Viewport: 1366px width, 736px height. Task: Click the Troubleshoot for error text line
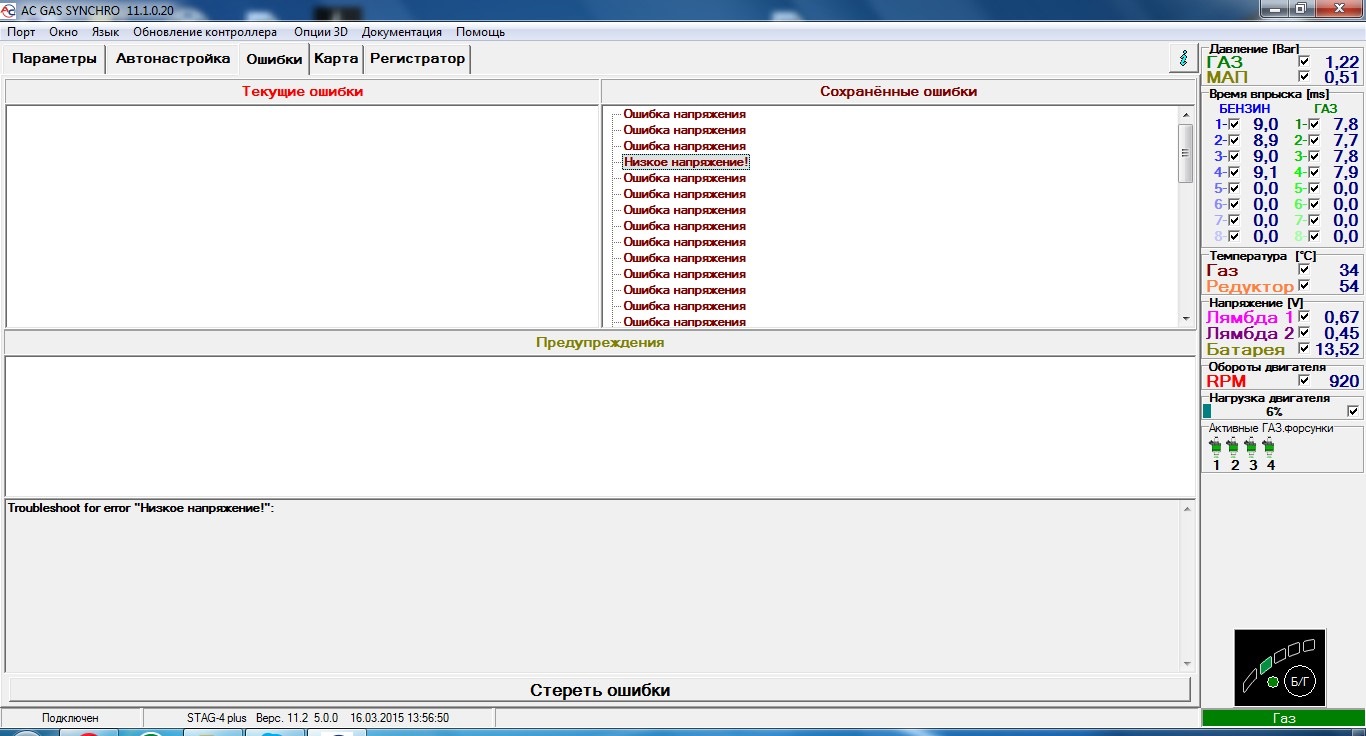141,508
